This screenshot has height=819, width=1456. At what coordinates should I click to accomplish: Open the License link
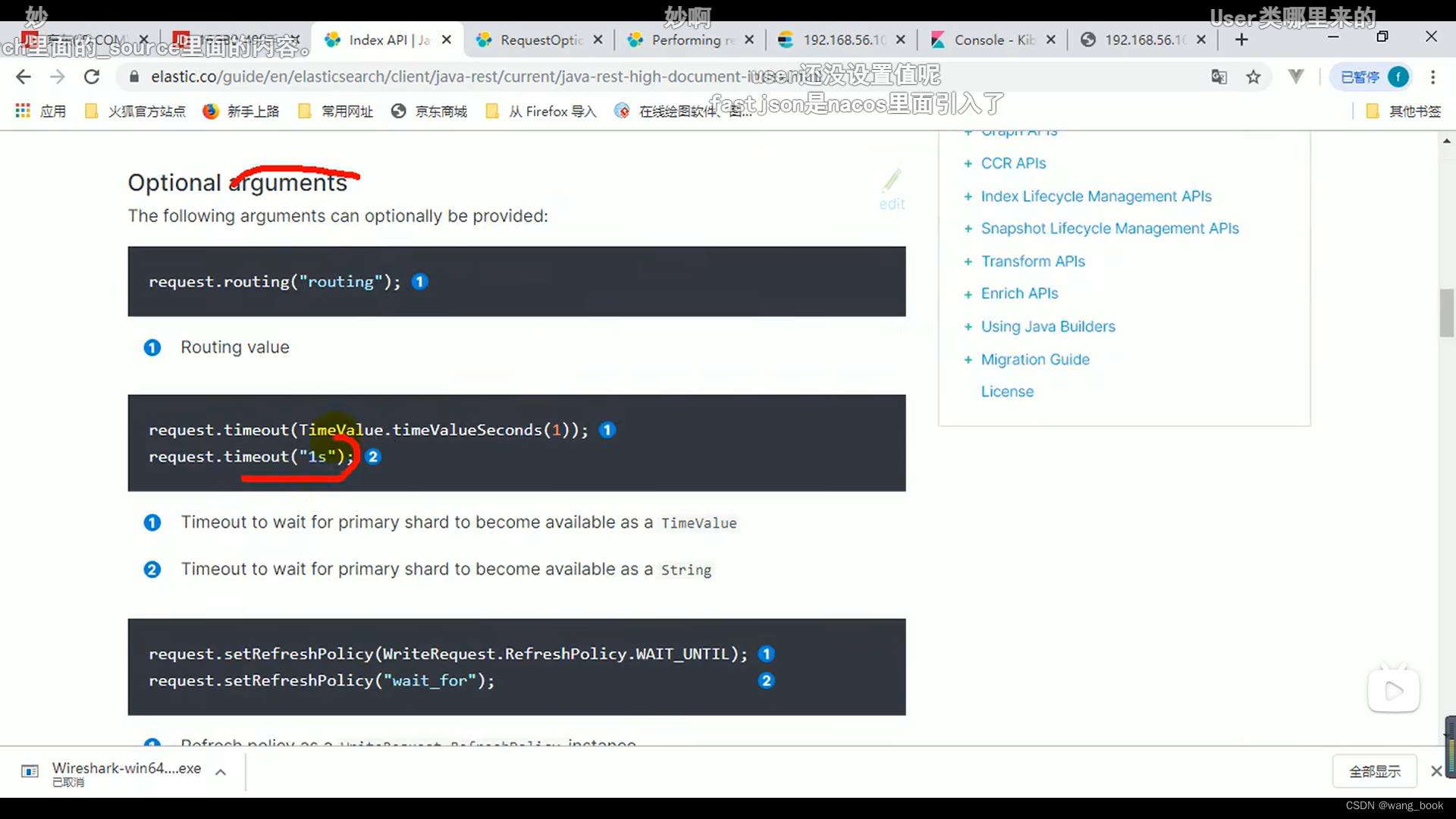1007,391
